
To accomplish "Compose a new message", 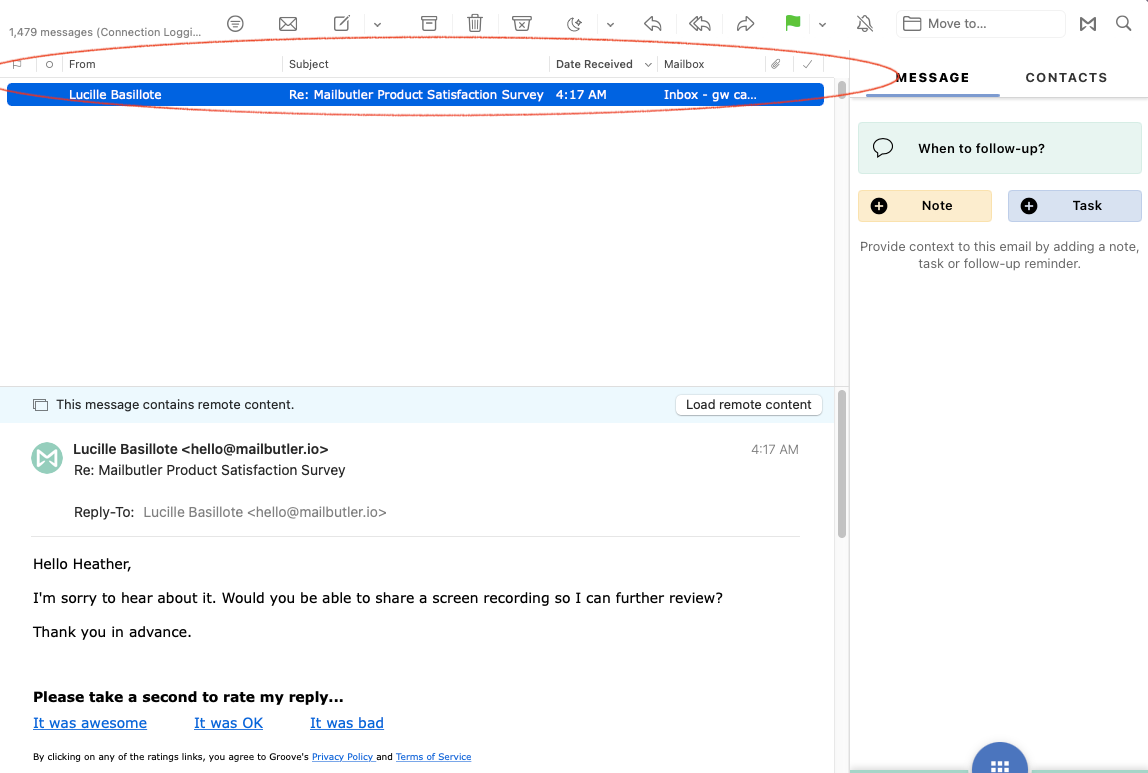I will pyautogui.click(x=341, y=23).
